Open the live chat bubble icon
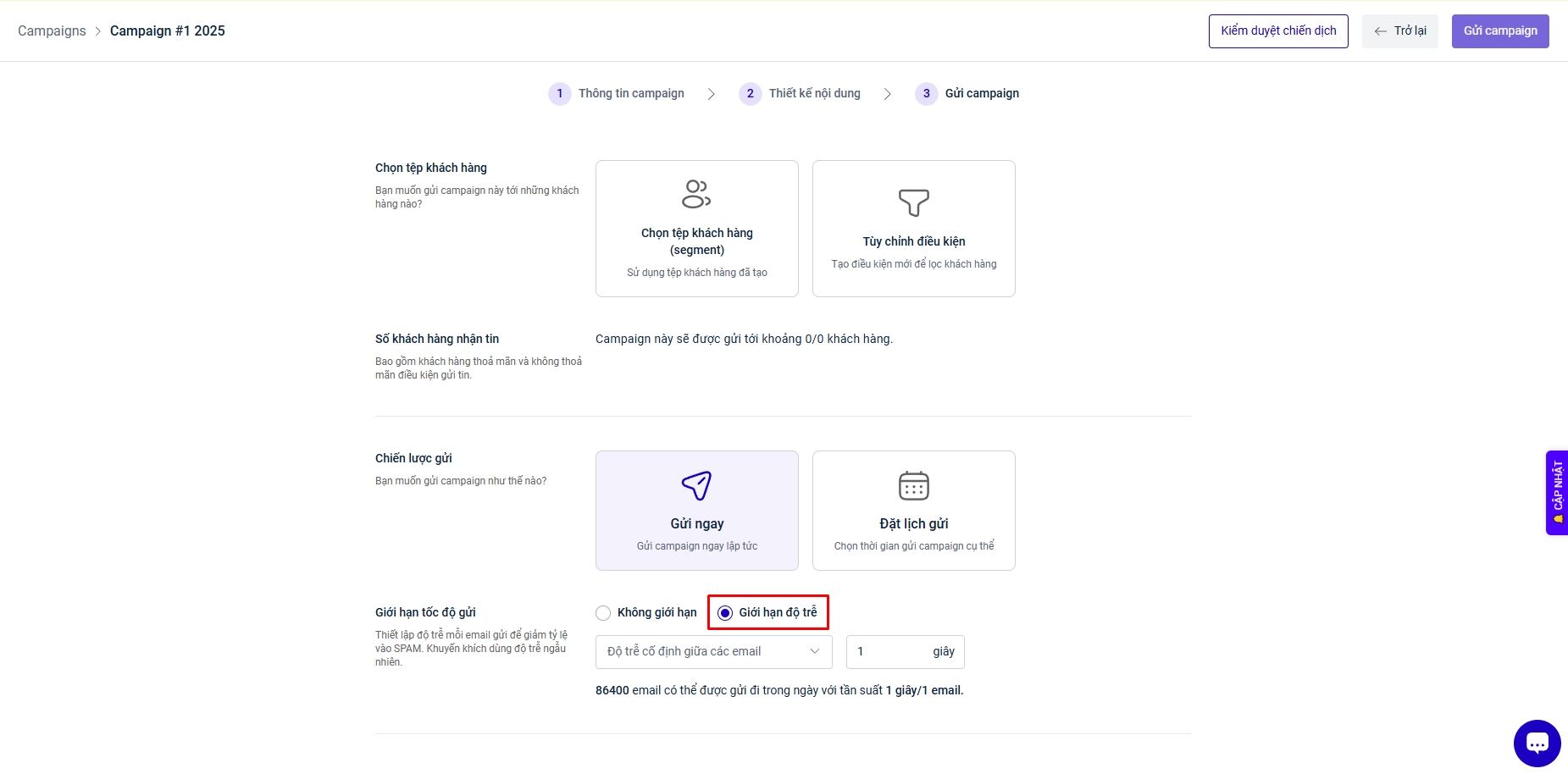The height and width of the screenshot is (774, 1568). (1537, 744)
